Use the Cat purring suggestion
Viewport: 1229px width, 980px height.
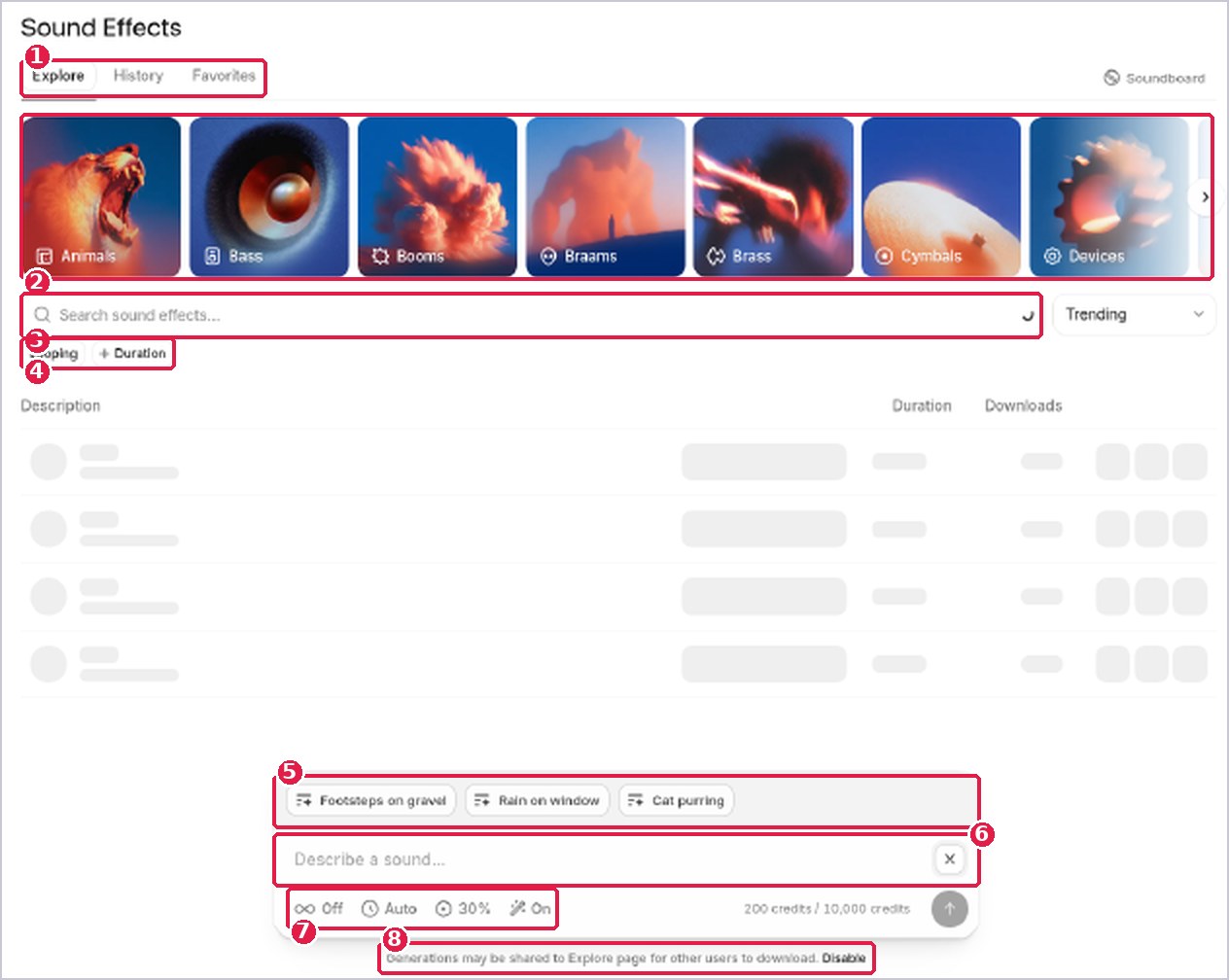coord(676,800)
